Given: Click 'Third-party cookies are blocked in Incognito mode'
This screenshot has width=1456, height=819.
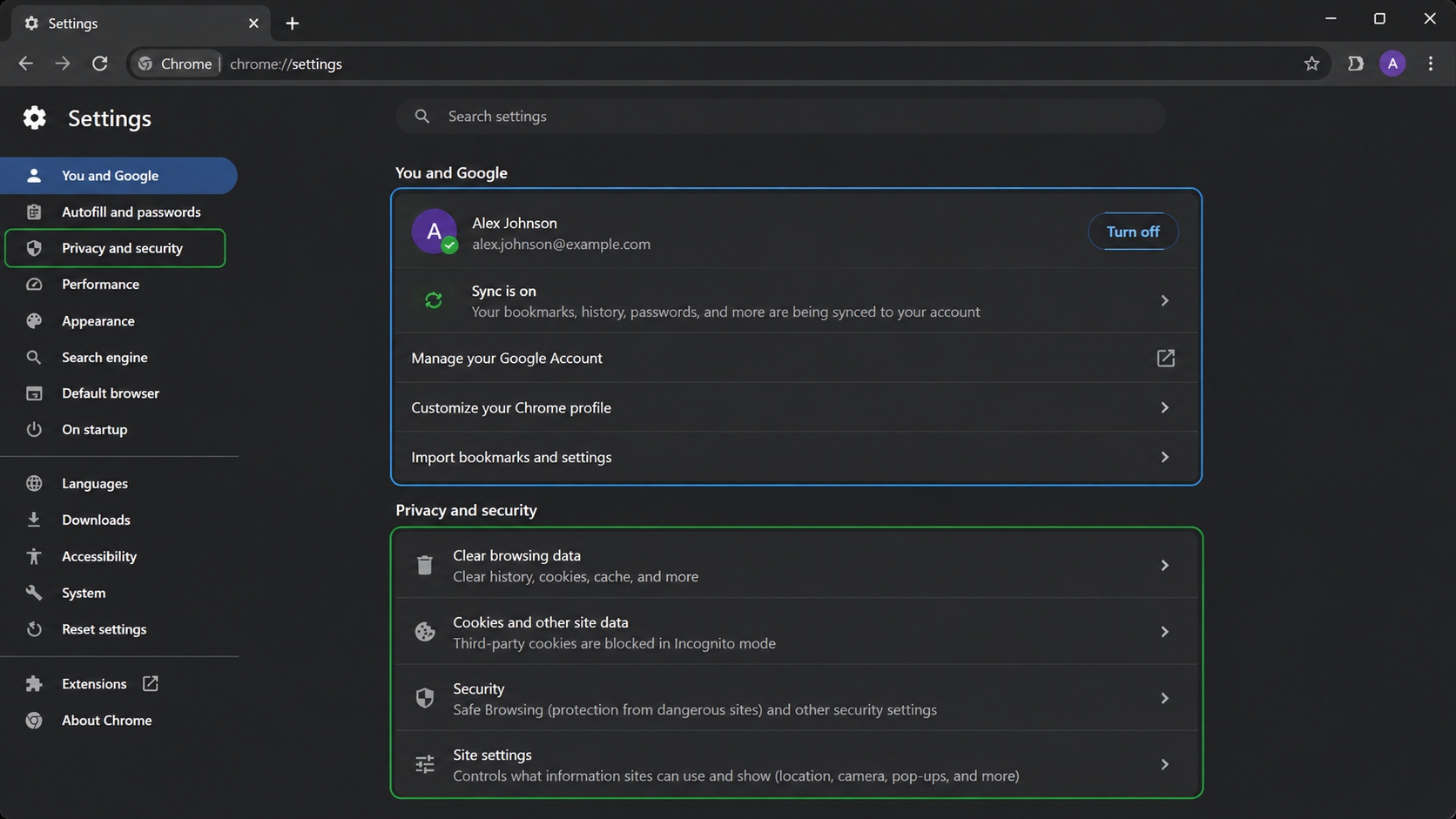Looking at the screenshot, I should click(x=614, y=643).
